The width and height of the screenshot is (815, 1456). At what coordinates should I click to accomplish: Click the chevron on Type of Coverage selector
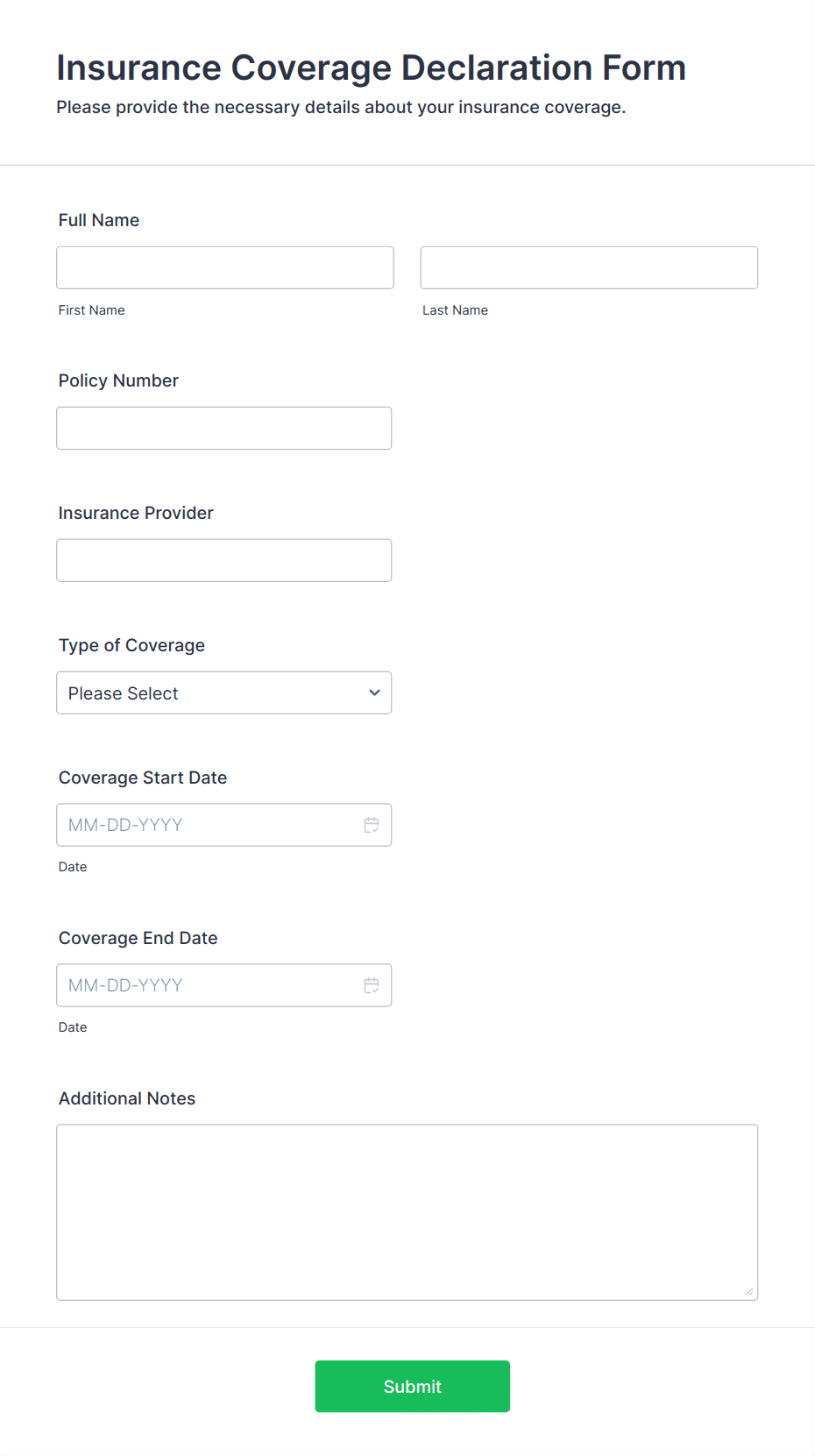point(376,692)
